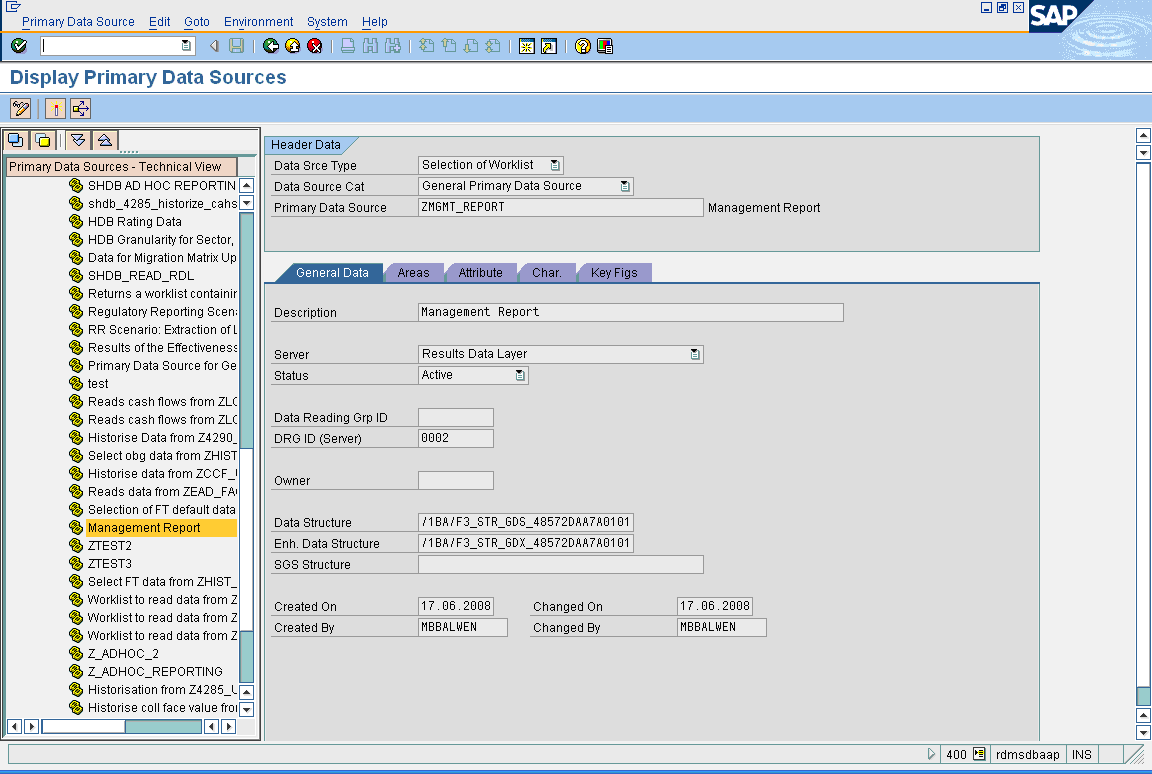
Task: Collapse the subtree using double down-arrow icon
Action: pyautogui.click(x=79, y=140)
